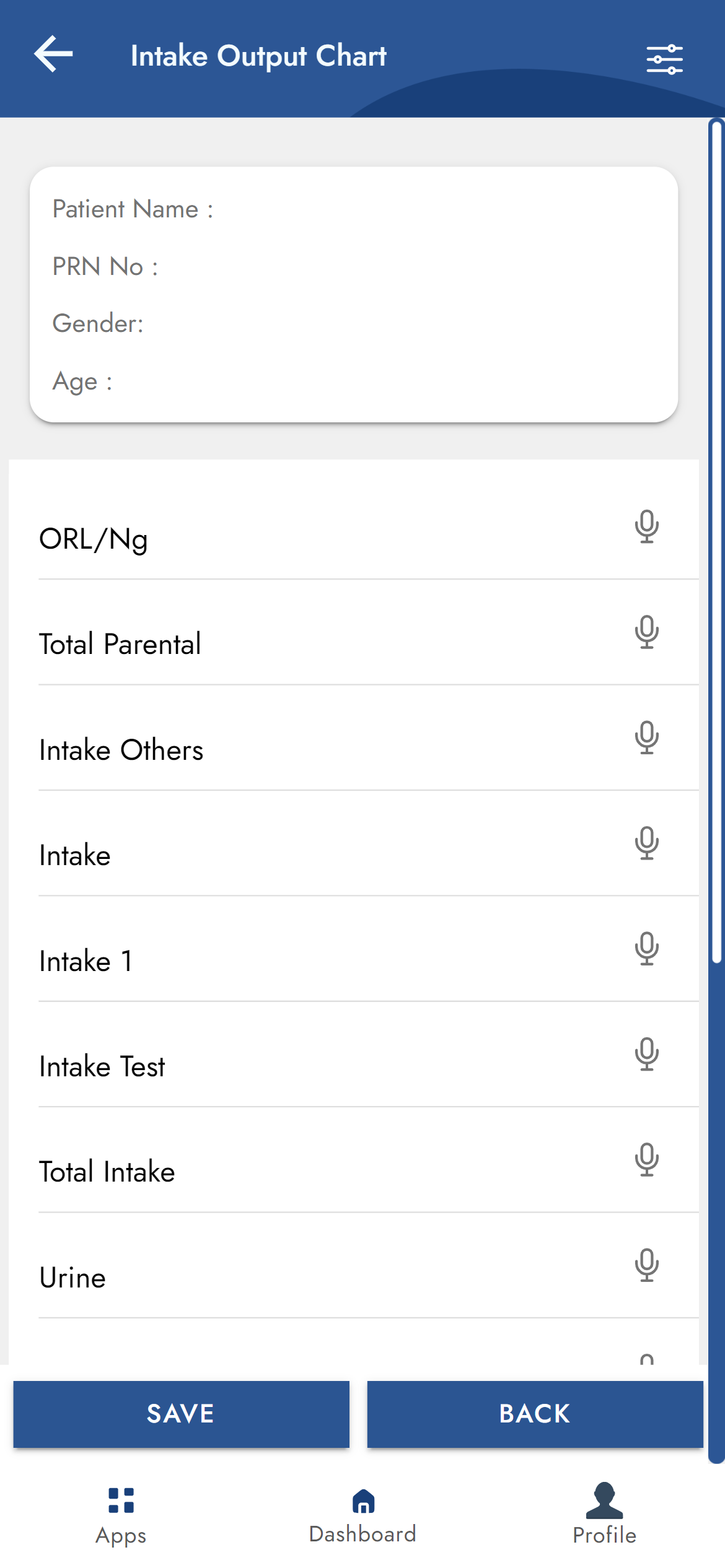Tap microphone beside Intake Test
Viewport: 725px width, 1568px height.
(646, 1054)
